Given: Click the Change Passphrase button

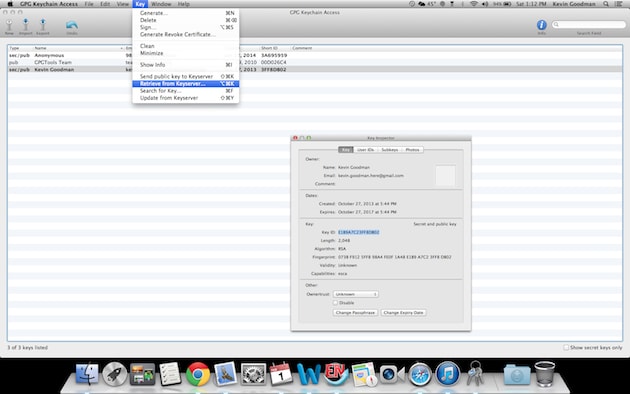Looking at the screenshot, I should coord(355,312).
